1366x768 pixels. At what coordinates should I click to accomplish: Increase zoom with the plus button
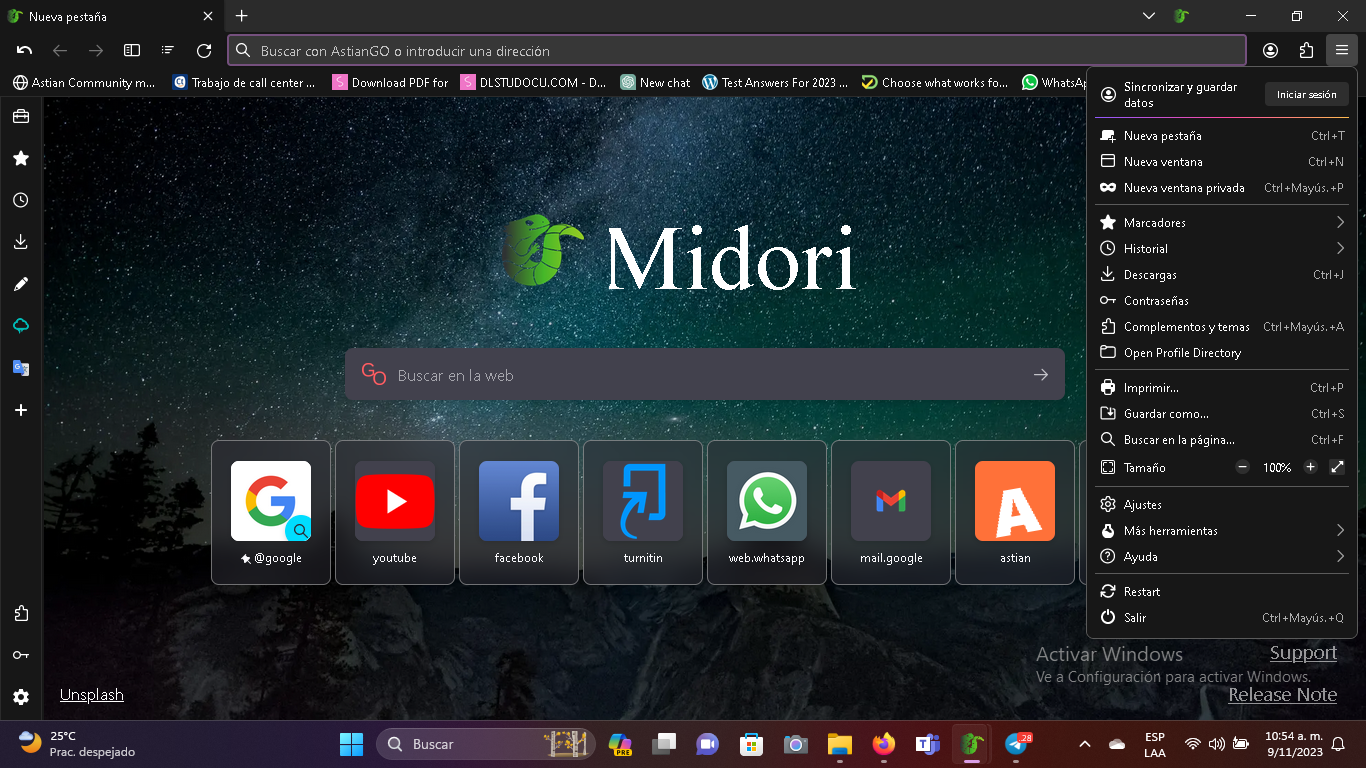(x=1310, y=467)
